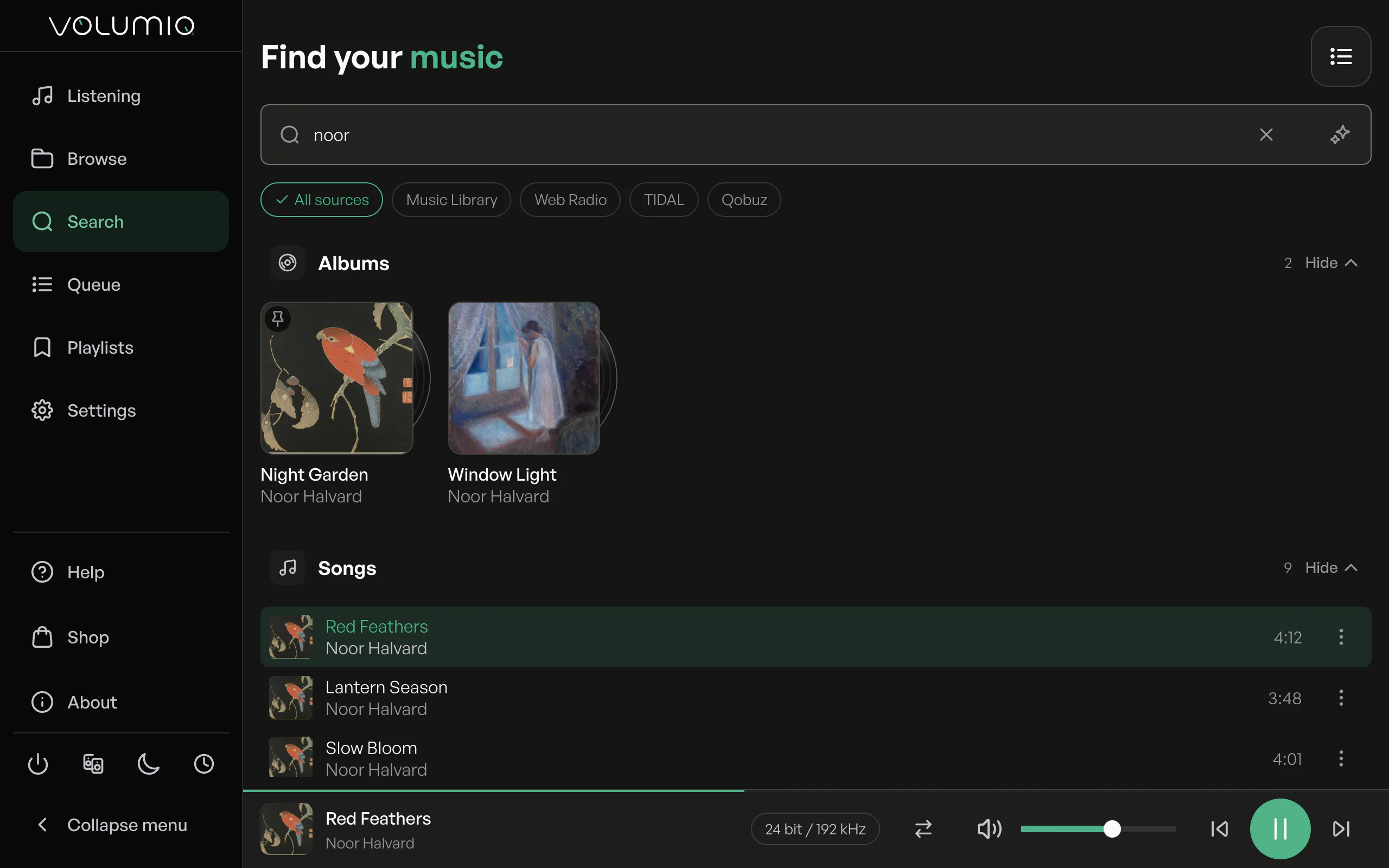The height and width of the screenshot is (868, 1389).
Task: Click the search field containing noor
Action: point(815,135)
